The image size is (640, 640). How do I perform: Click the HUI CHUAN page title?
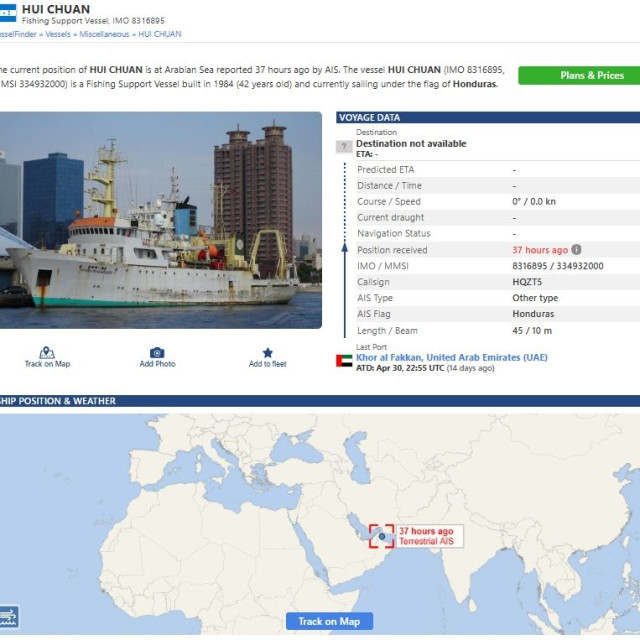[56, 9]
